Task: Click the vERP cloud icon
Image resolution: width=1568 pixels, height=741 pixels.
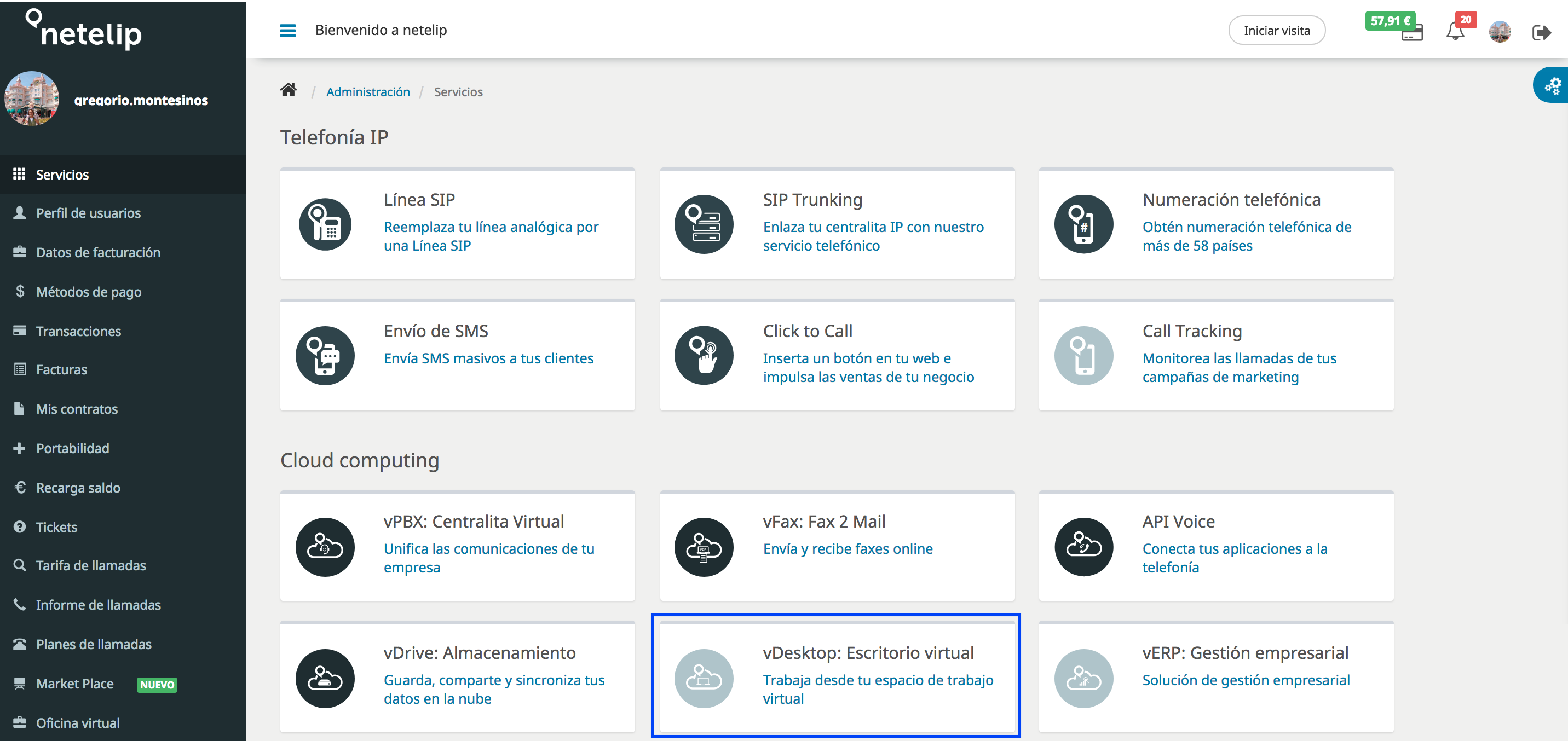Action: pyautogui.click(x=1083, y=678)
